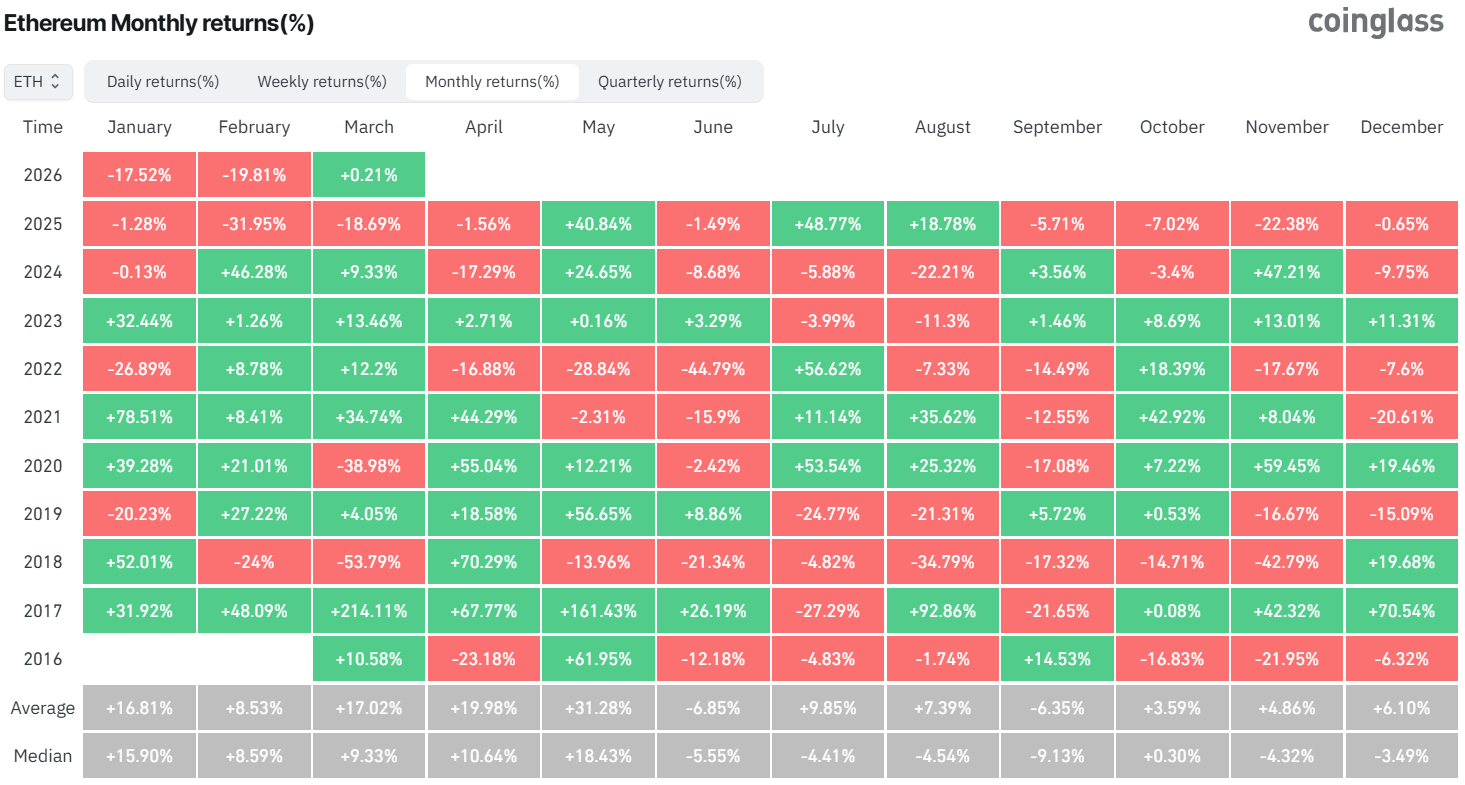1465x785 pixels.
Task: Click the April column header
Action: click(484, 127)
